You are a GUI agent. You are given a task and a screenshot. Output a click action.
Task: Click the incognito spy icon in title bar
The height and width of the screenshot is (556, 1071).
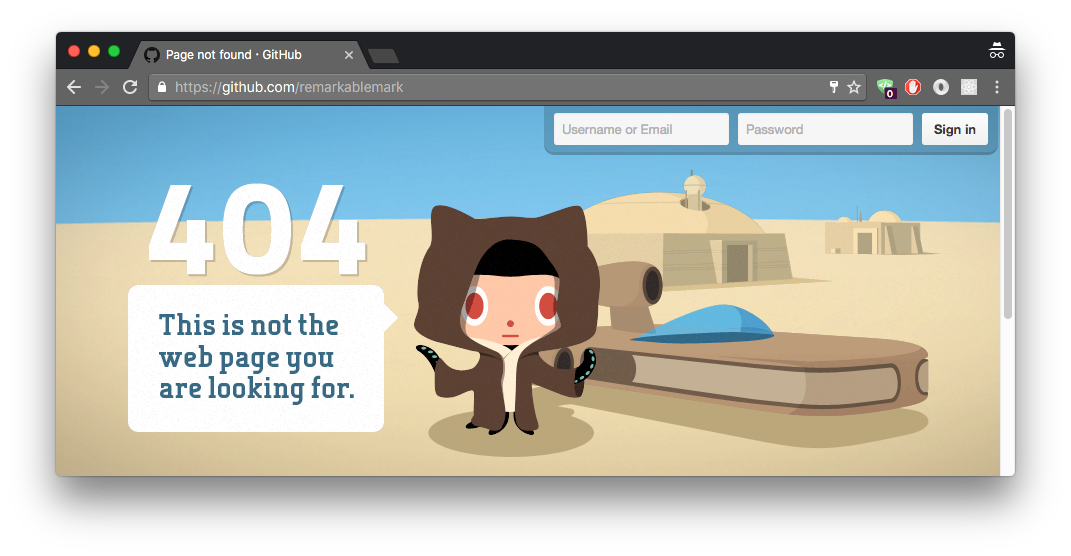pos(997,51)
